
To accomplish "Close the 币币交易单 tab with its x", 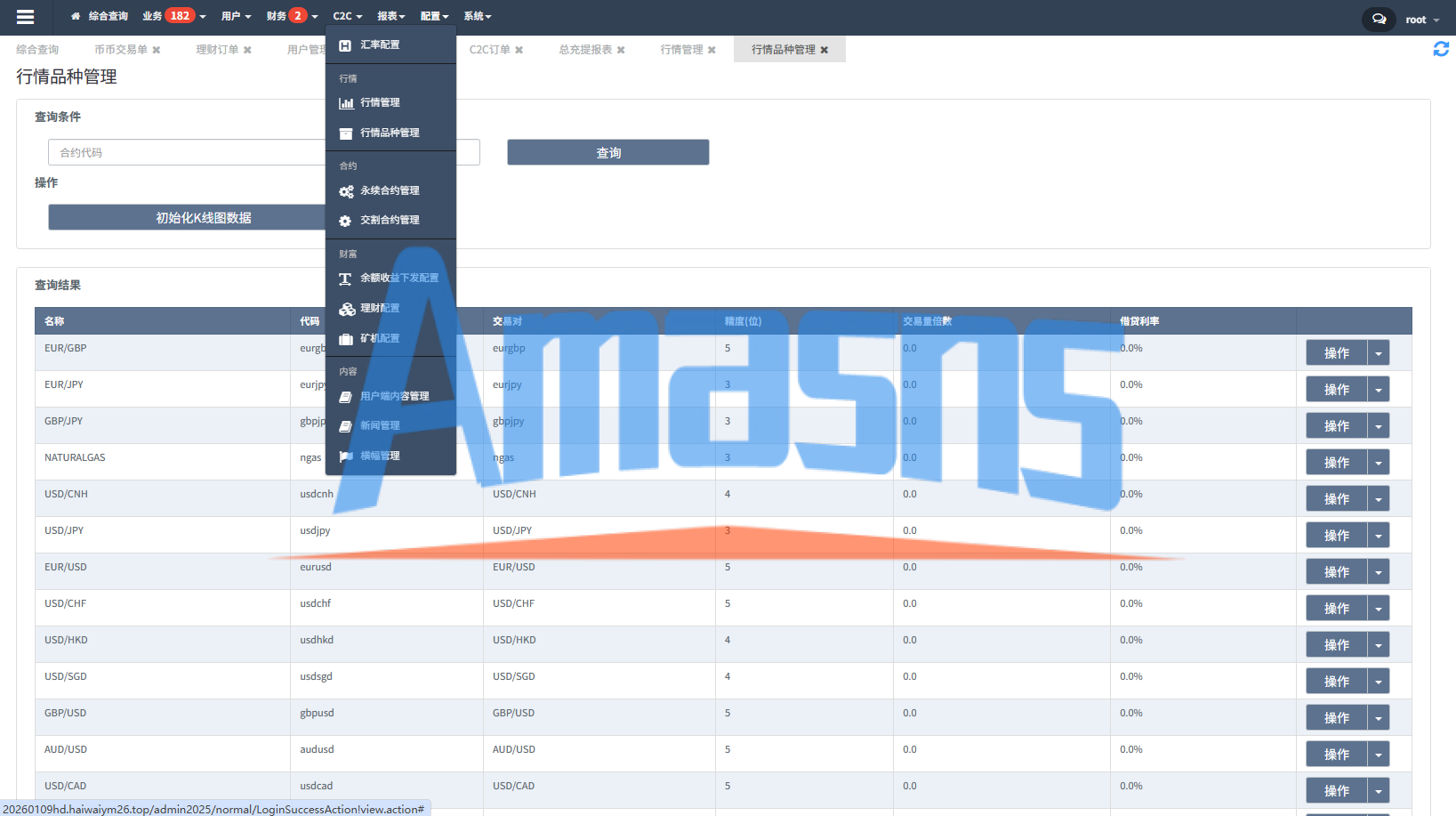I will (x=157, y=50).
